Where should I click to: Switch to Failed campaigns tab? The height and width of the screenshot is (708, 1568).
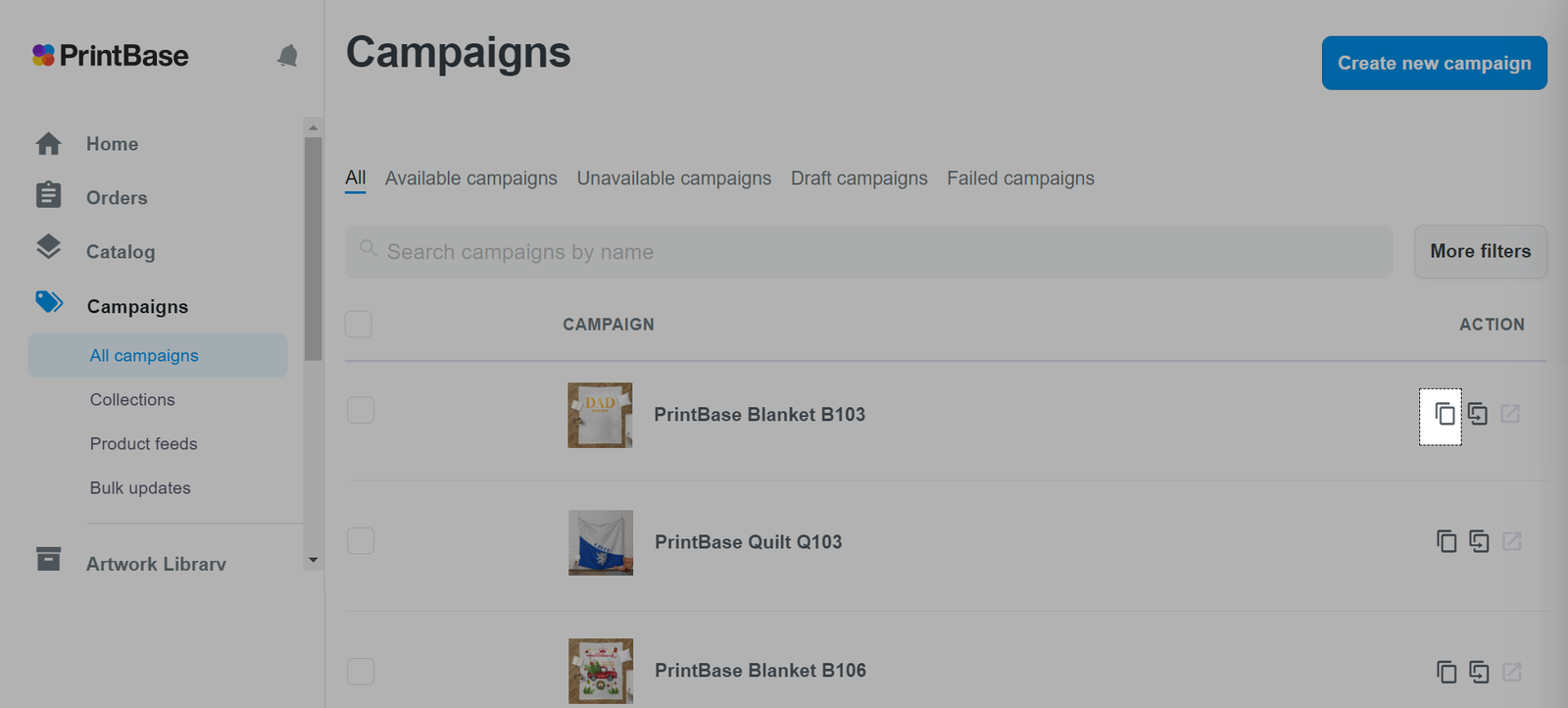[1020, 178]
